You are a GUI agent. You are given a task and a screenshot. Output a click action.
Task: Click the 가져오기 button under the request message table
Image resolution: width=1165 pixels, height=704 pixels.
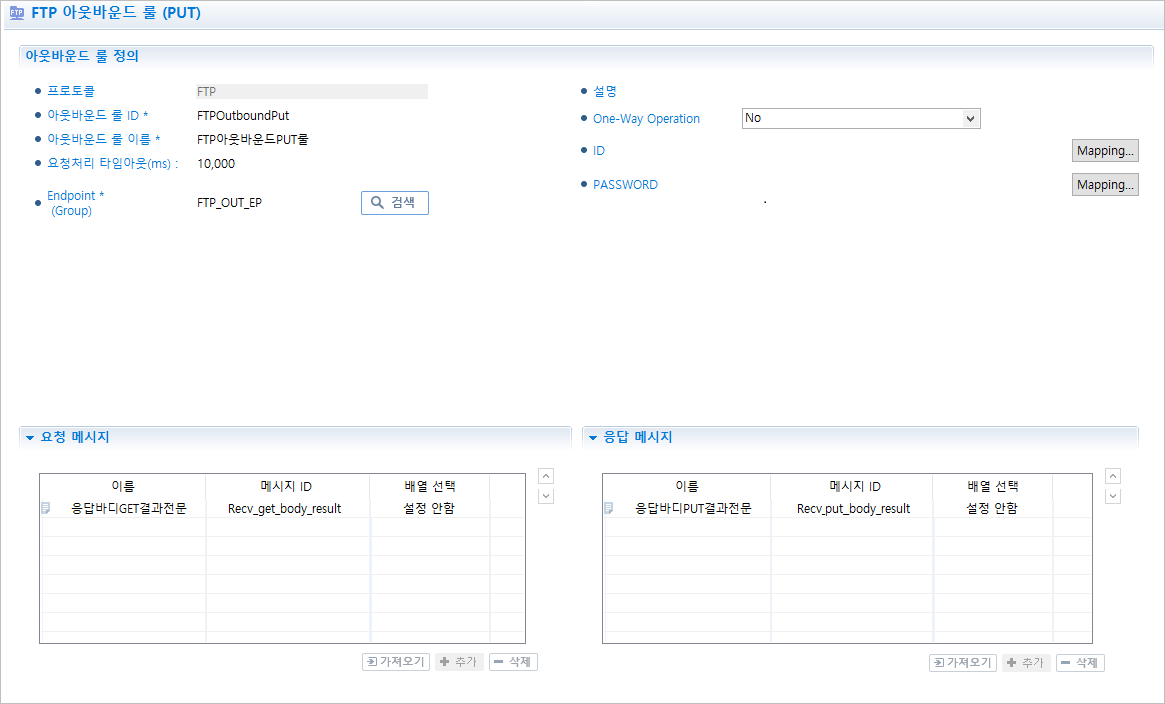396,662
